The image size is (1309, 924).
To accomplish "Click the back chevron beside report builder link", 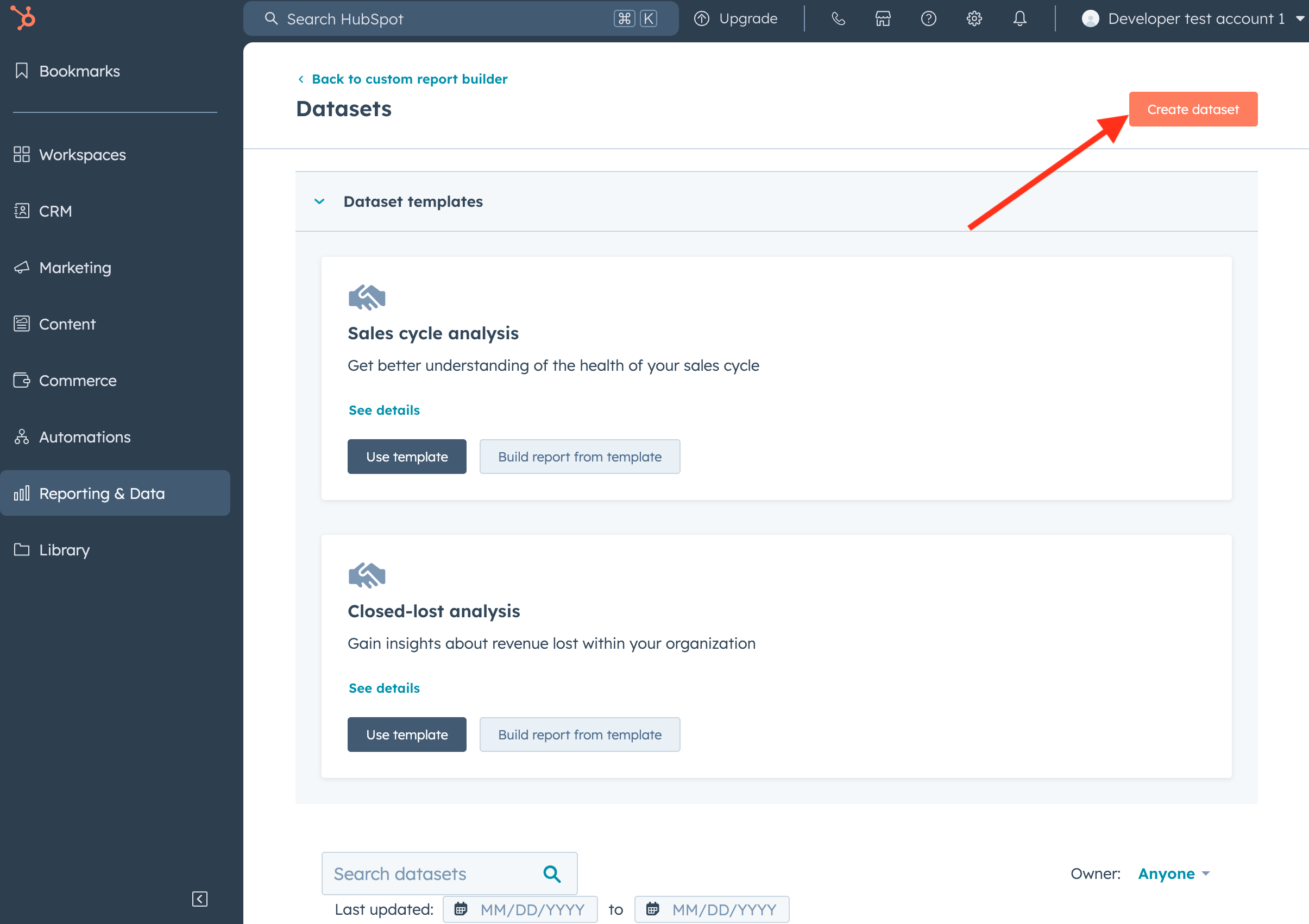I will [300, 79].
